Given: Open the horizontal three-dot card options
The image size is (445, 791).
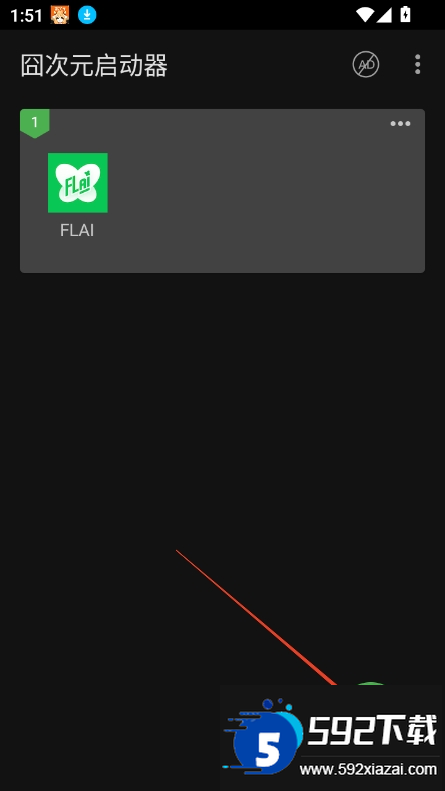Looking at the screenshot, I should click(x=400, y=124).
